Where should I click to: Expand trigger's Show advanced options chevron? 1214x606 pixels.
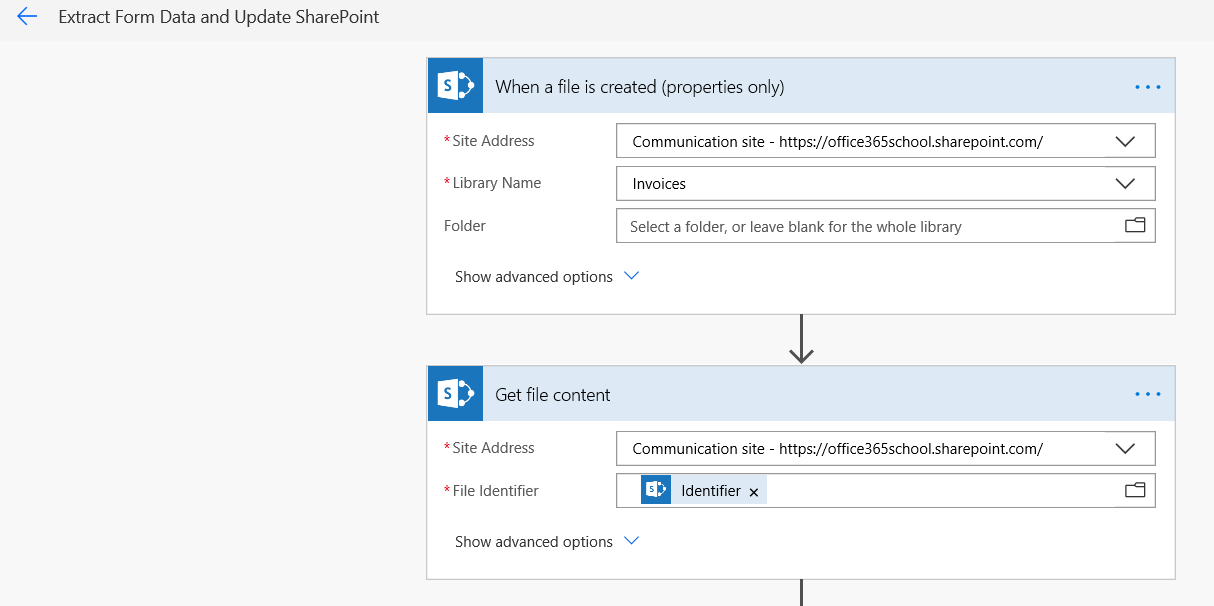tap(631, 276)
